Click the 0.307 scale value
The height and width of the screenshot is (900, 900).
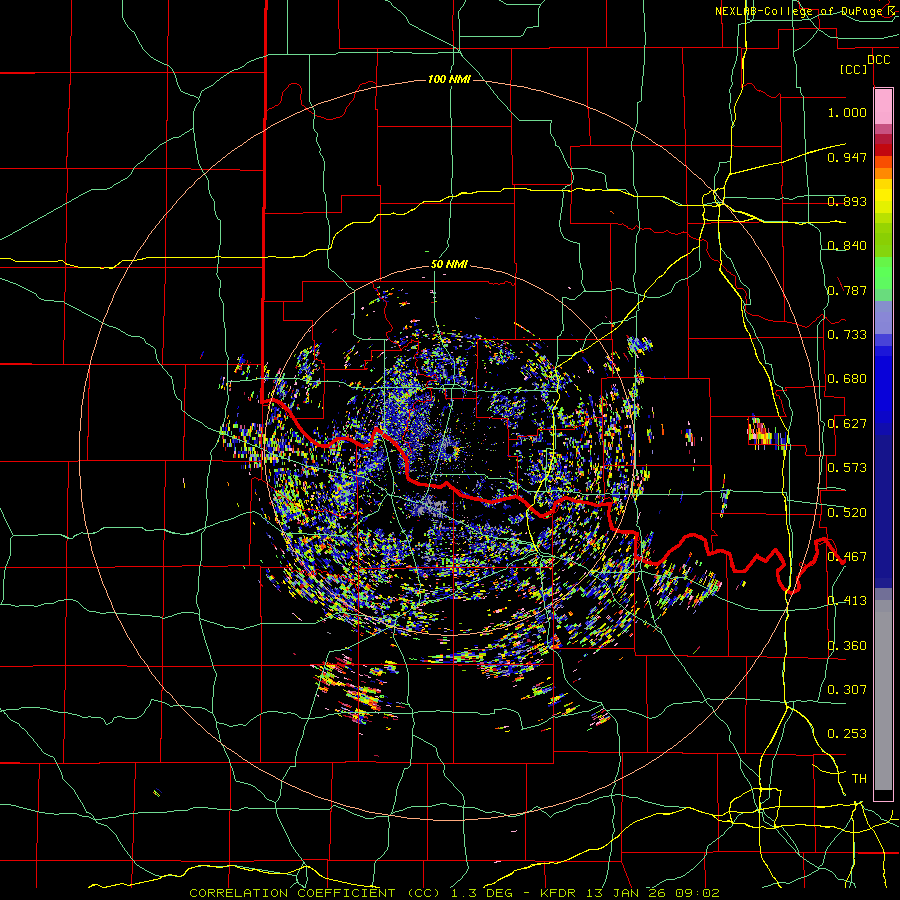[847, 690]
